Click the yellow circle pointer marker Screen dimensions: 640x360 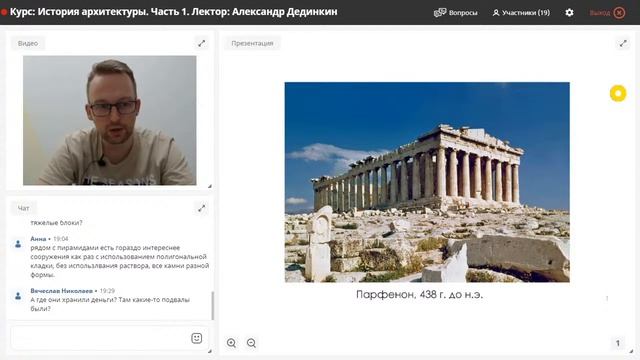pyautogui.click(x=618, y=93)
